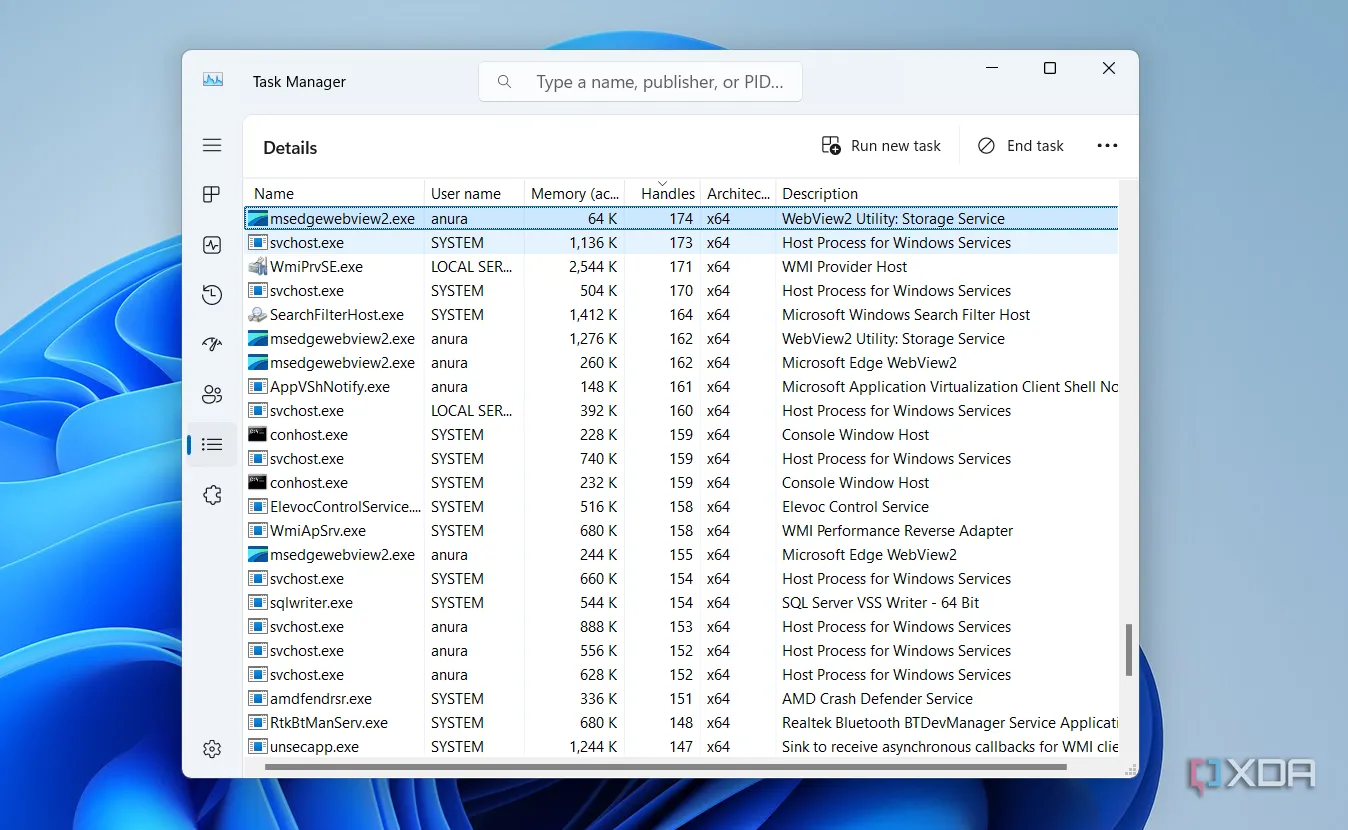Open the three-dot more options menu

[x=1107, y=146]
